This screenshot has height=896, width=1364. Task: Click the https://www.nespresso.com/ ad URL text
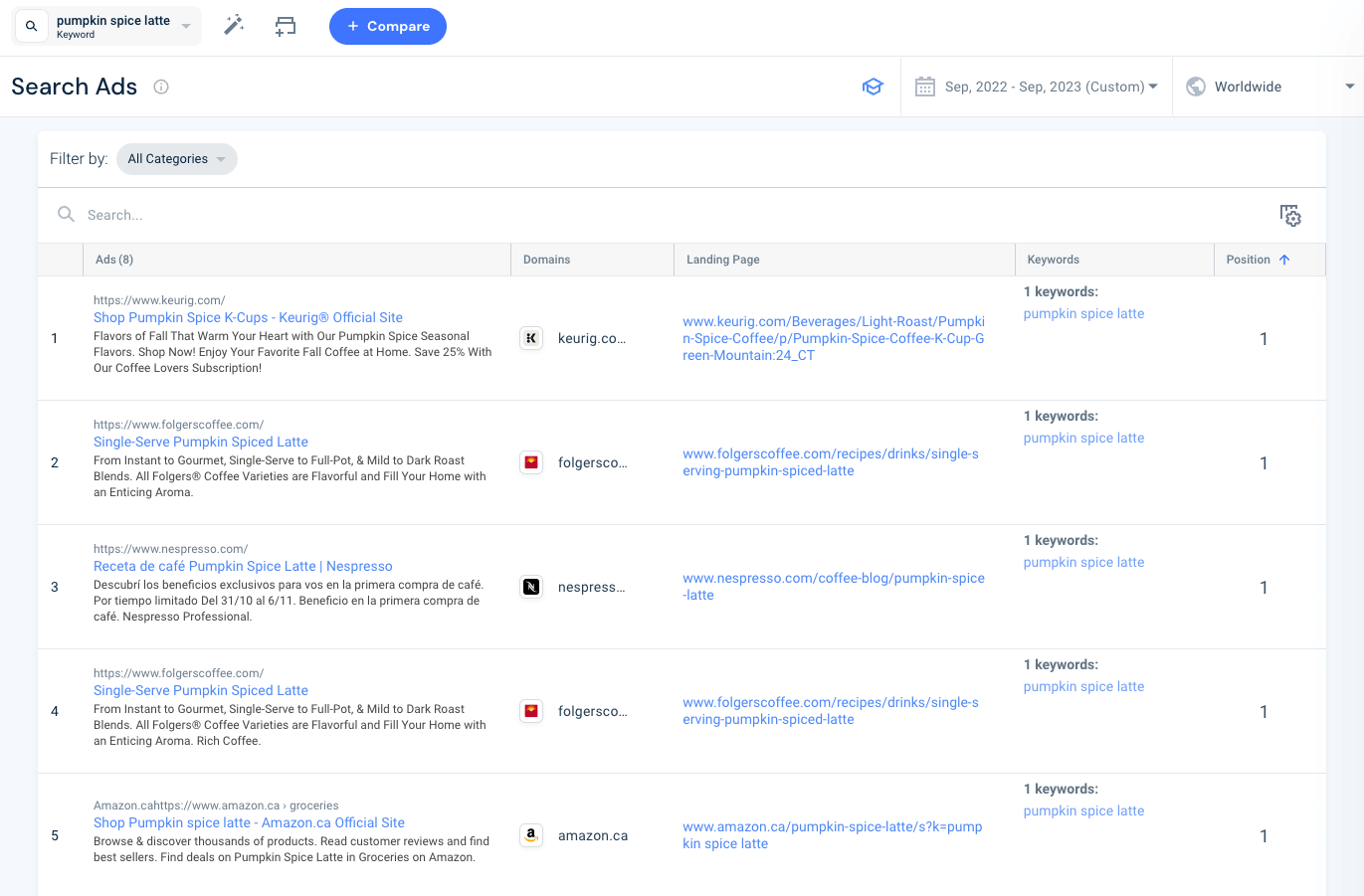[170, 549]
